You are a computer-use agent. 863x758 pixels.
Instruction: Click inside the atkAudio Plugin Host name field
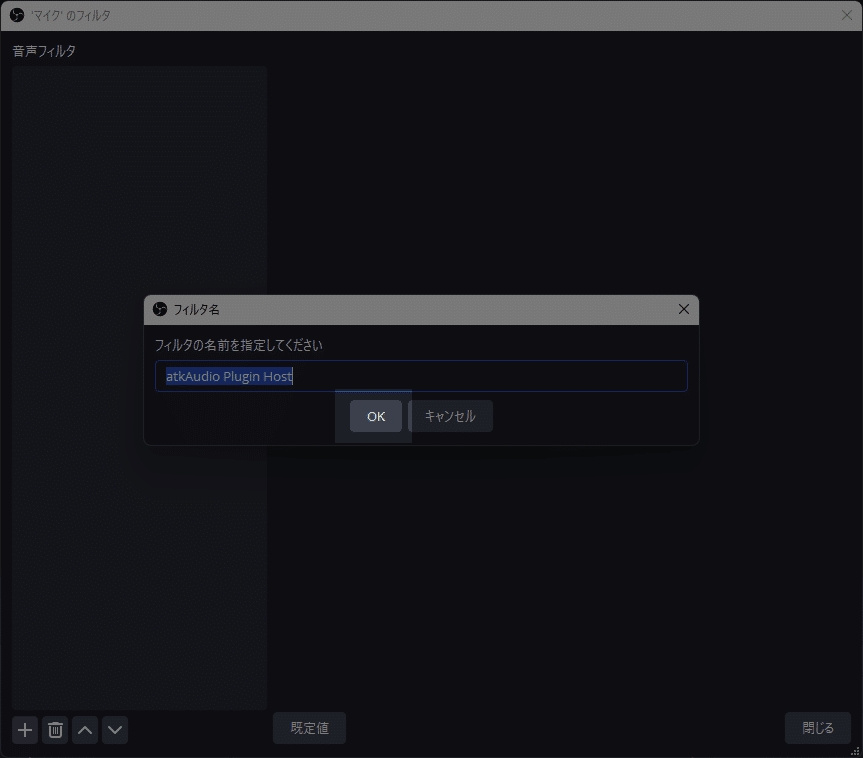pos(420,376)
